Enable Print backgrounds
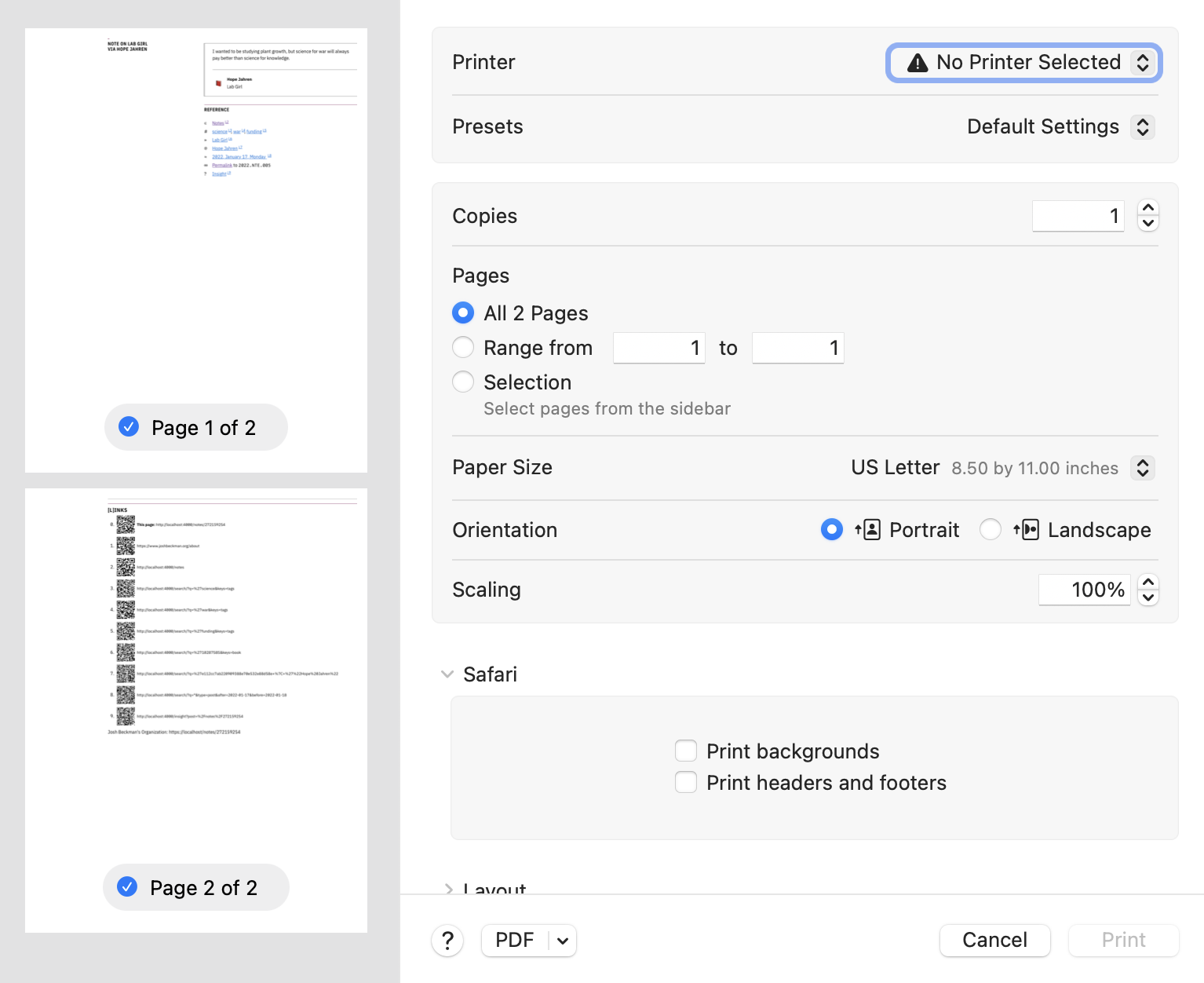 point(686,751)
